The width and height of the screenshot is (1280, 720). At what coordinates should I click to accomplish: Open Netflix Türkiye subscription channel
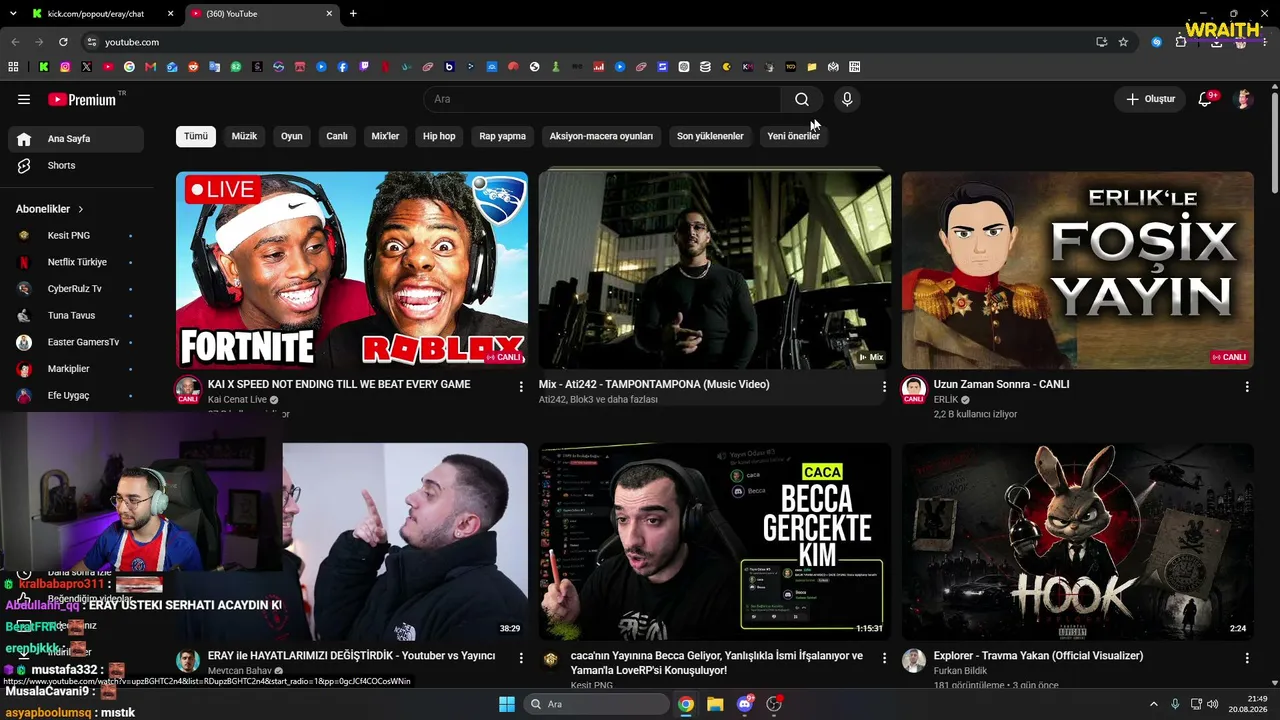pyautogui.click(x=76, y=262)
